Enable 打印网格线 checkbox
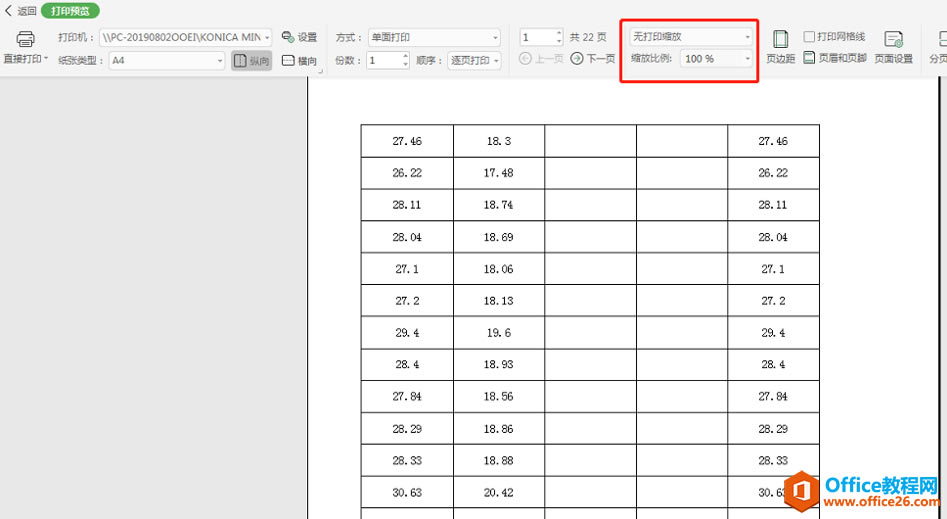The width and height of the screenshot is (947, 519). tap(809, 37)
